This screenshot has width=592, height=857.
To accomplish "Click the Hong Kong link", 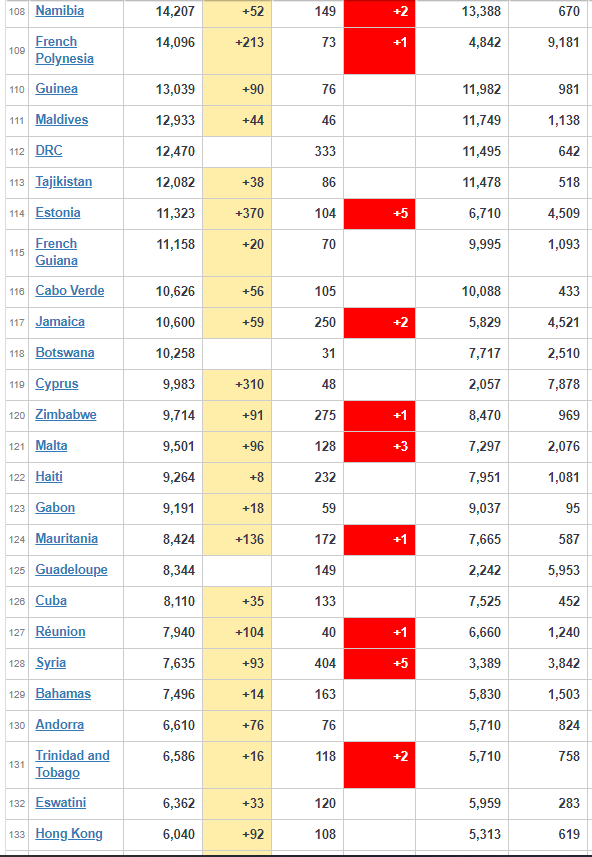I will click(x=69, y=833).
